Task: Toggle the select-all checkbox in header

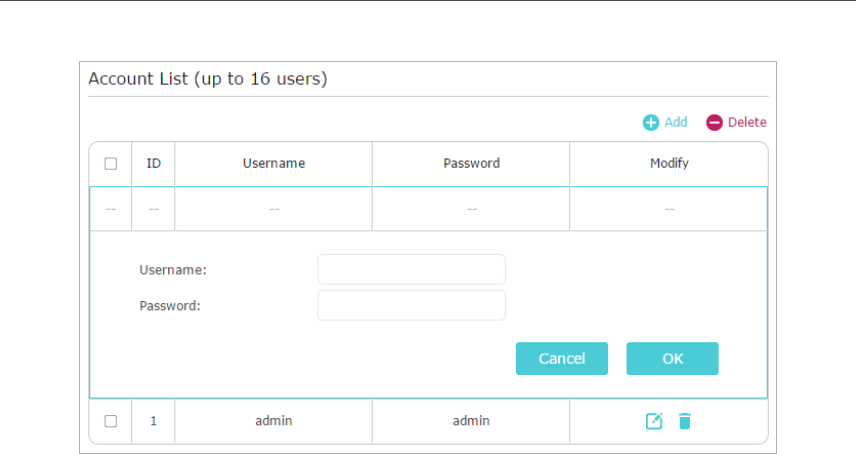Action: 111,163
